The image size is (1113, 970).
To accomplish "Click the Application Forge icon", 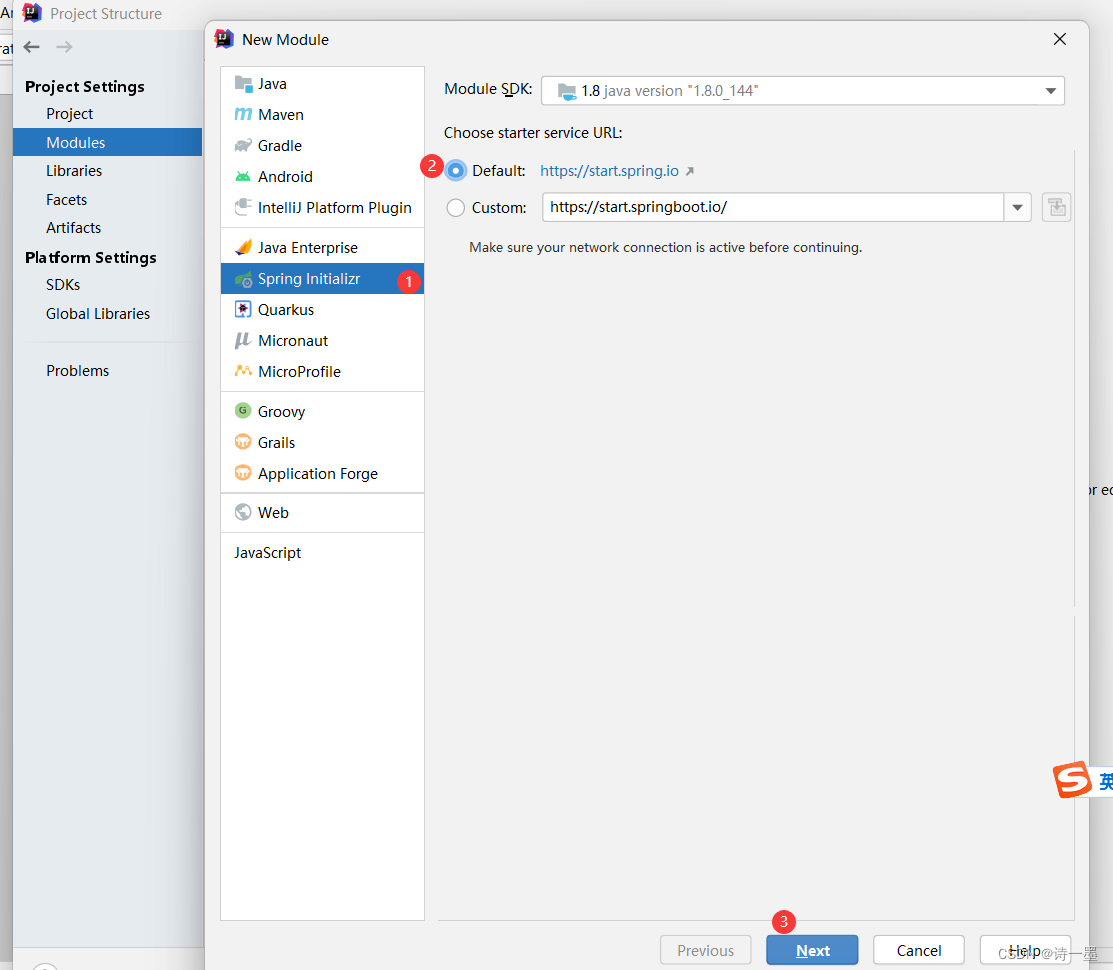I will [x=243, y=473].
